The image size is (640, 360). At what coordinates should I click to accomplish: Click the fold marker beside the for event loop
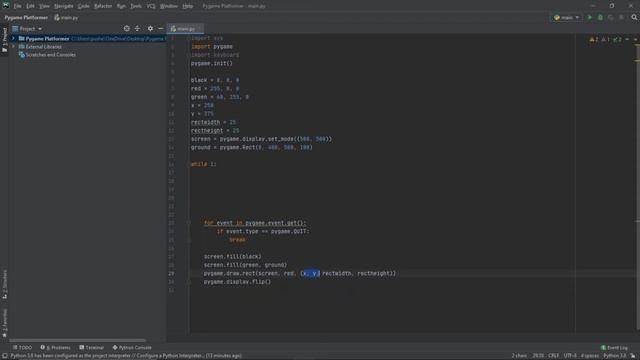(189, 223)
